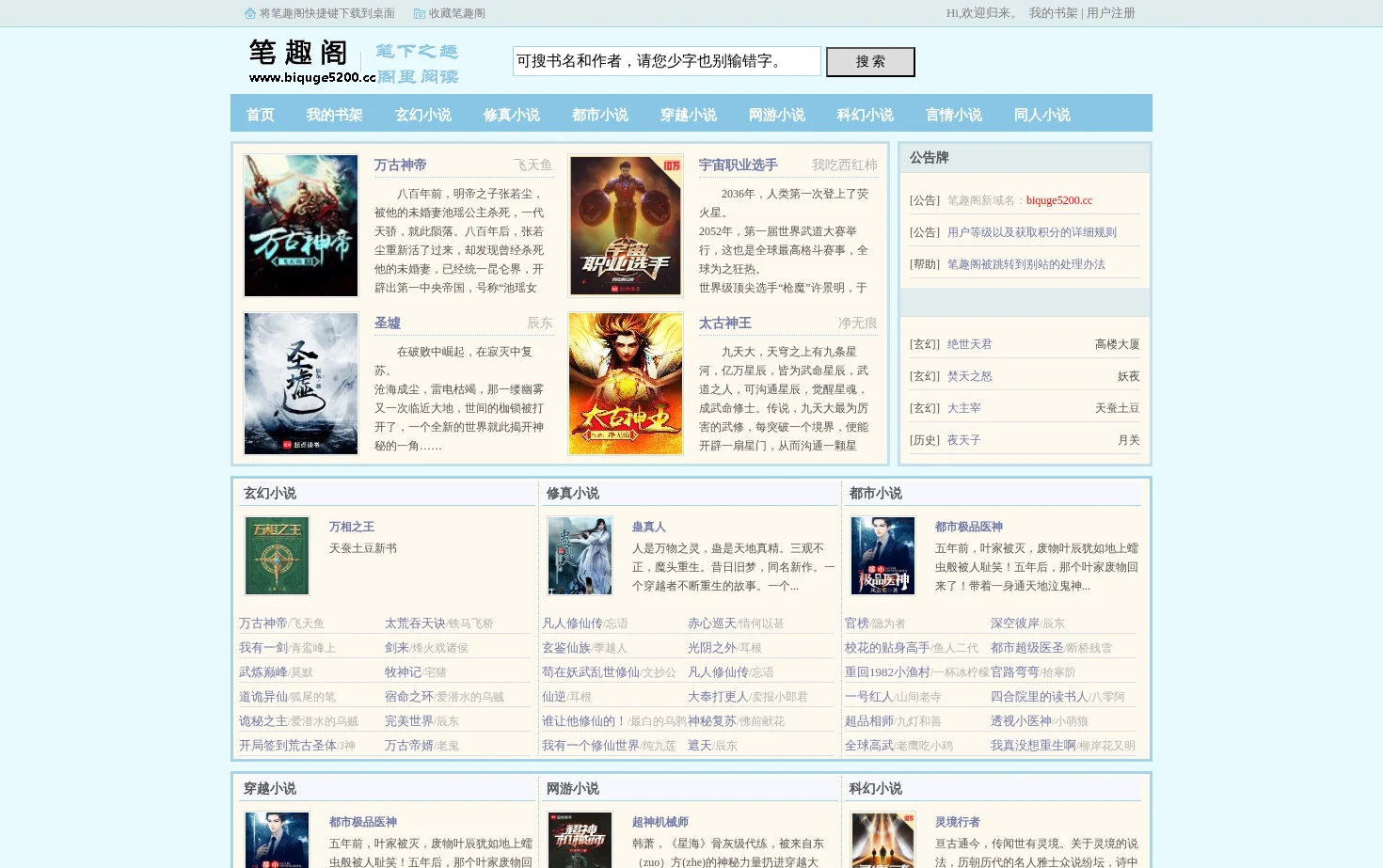The height and width of the screenshot is (868, 1383).
Task: Open the 圣墟 featured title link
Action: [388, 323]
